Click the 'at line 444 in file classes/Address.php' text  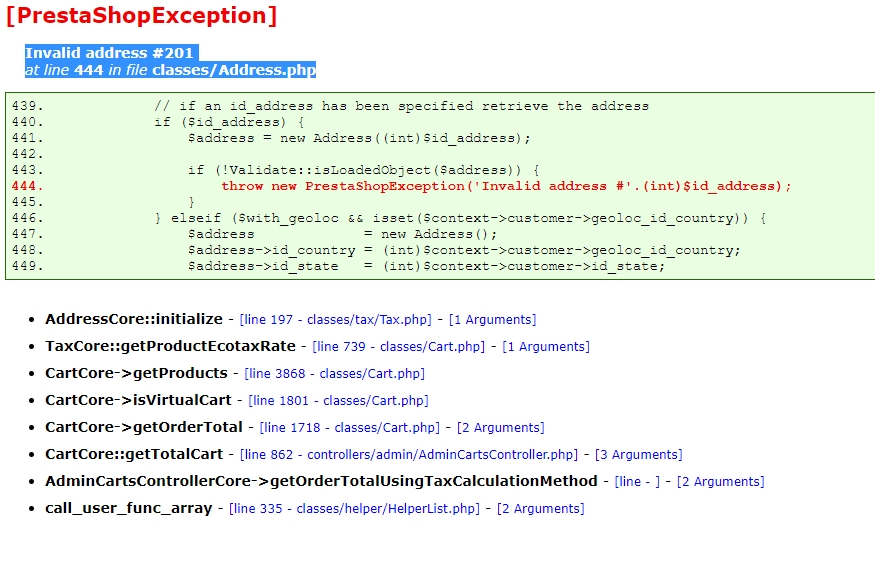pyautogui.click(x=170, y=70)
